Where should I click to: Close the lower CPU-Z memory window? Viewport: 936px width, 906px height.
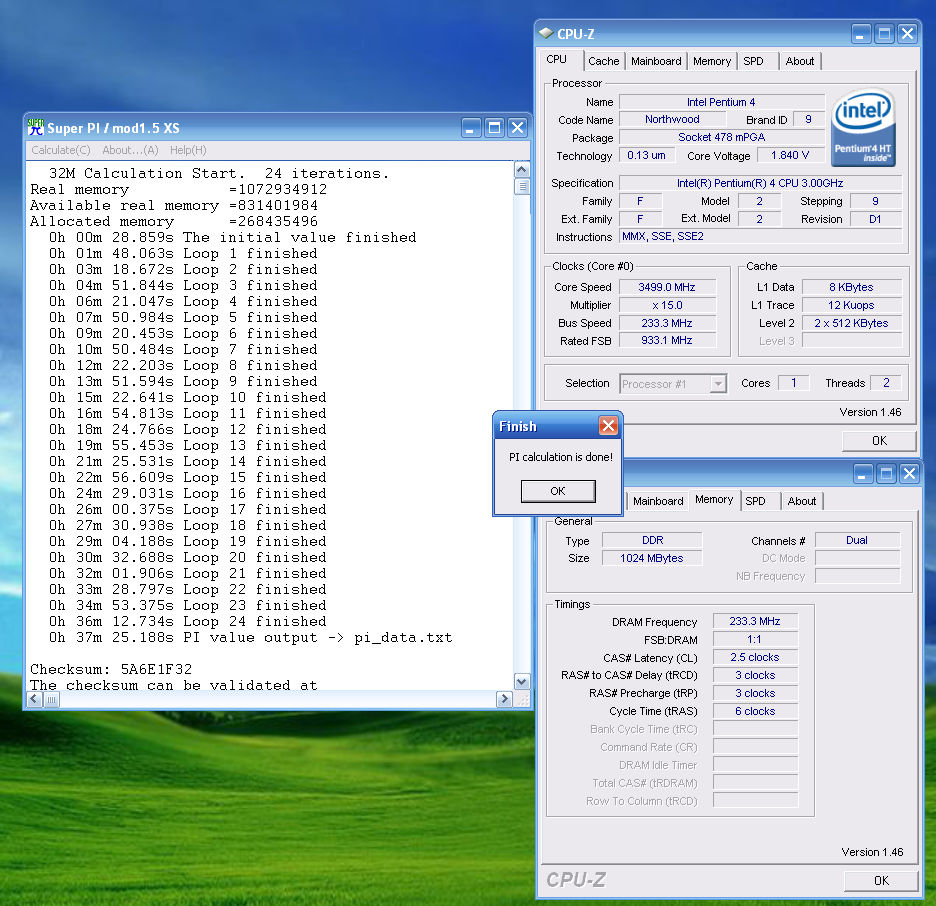click(909, 474)
